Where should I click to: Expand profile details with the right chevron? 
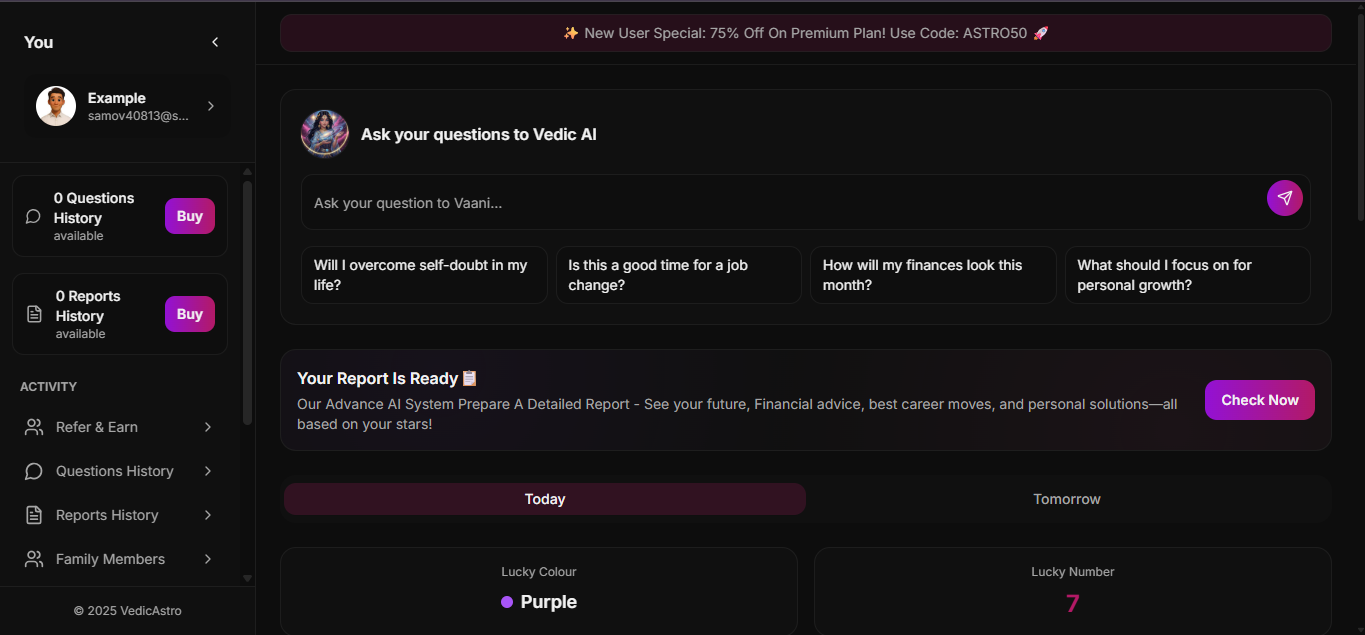(210, 105)
